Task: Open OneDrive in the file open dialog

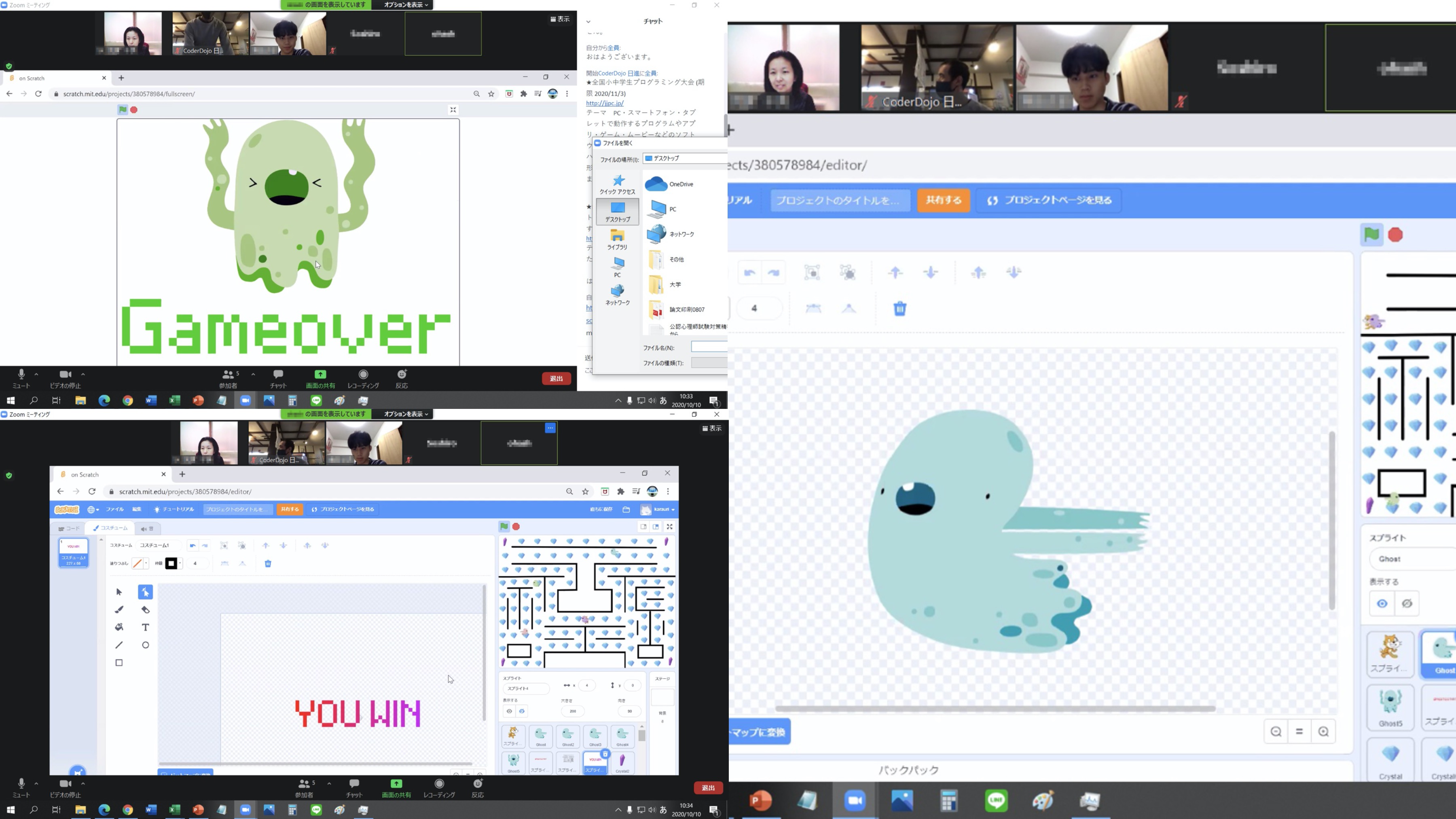Action: [680, 184]
